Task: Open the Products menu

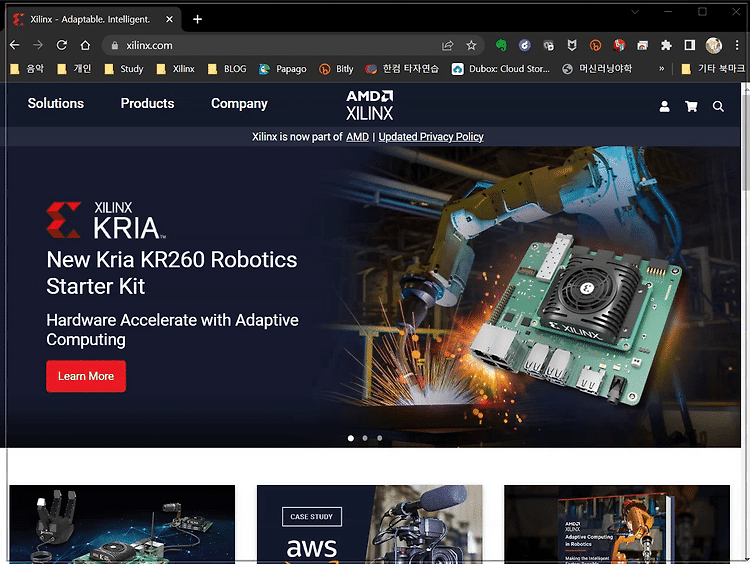Action: tap(147, 103)
